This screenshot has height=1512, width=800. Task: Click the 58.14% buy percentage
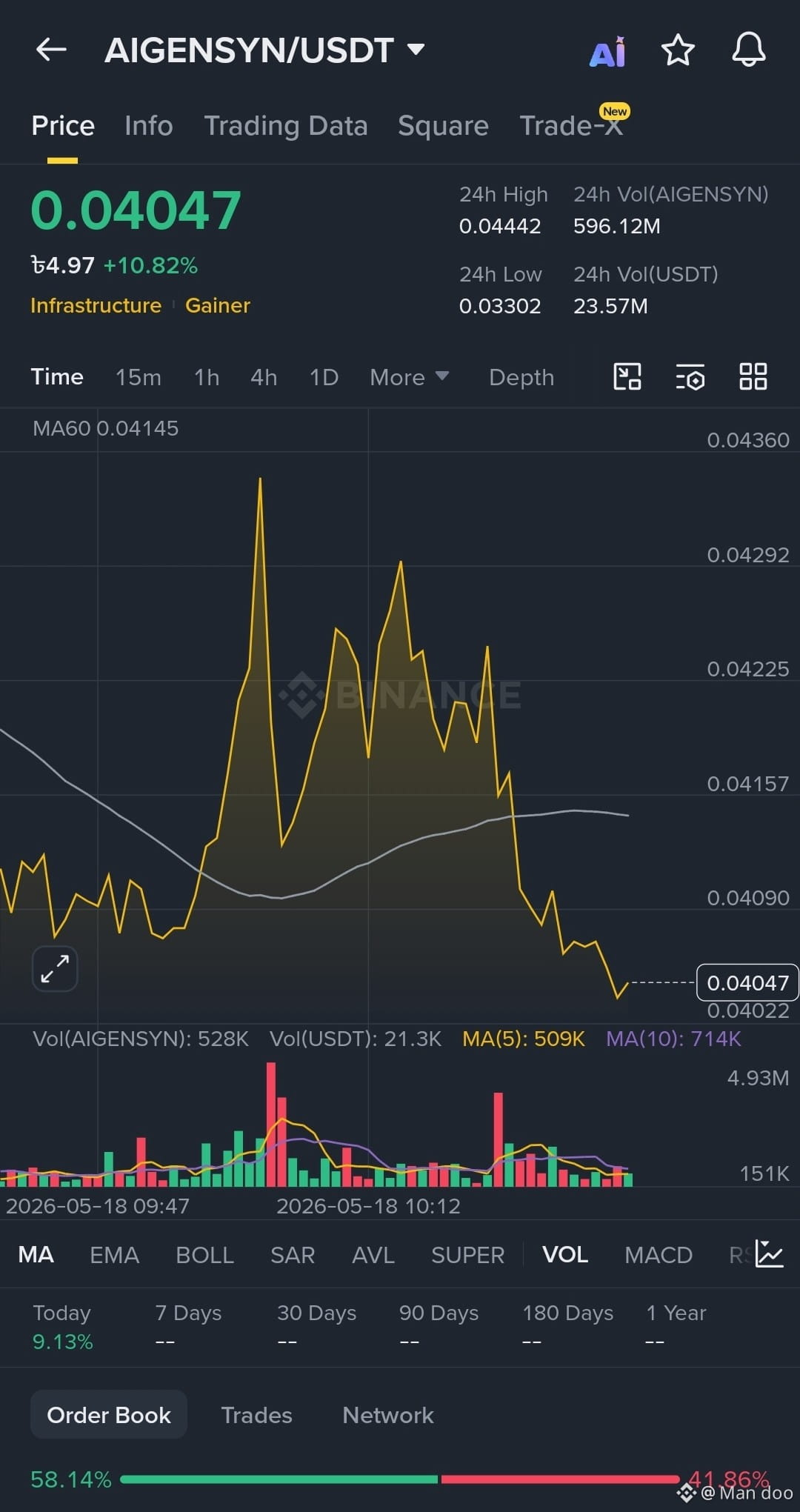(x=71, y=1479)
